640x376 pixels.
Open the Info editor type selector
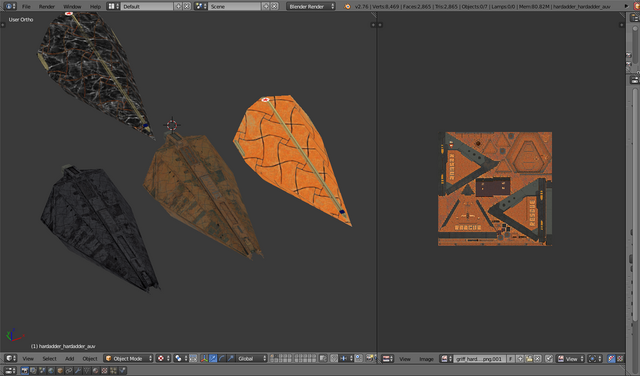click(x=10, y=6)
